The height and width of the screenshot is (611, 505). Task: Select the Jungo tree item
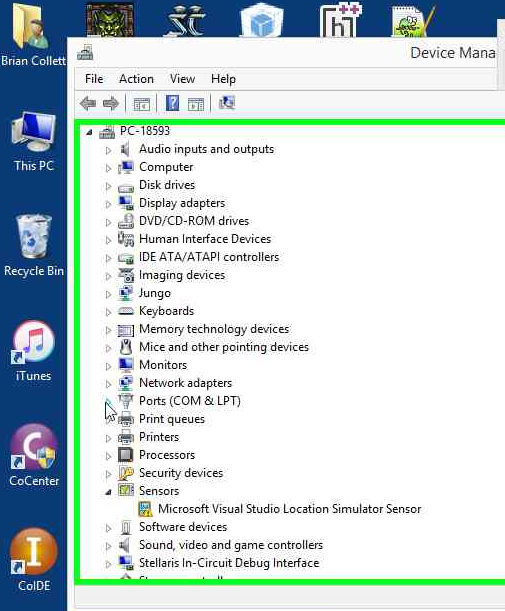(155, 293)
